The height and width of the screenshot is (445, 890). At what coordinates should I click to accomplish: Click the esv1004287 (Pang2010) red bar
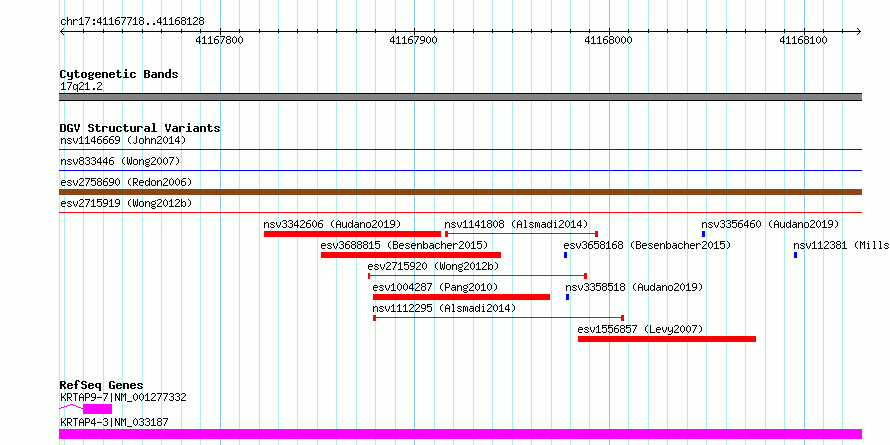coord(461,297)
